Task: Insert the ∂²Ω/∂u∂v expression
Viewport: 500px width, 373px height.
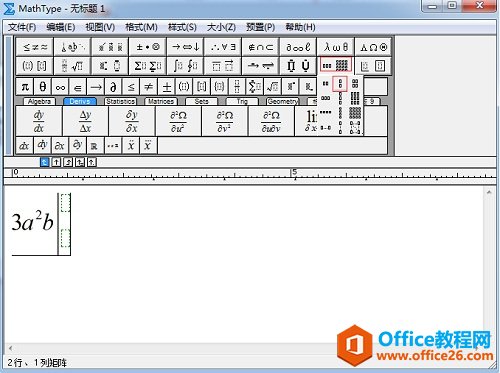Action: [x=271, y=121]
